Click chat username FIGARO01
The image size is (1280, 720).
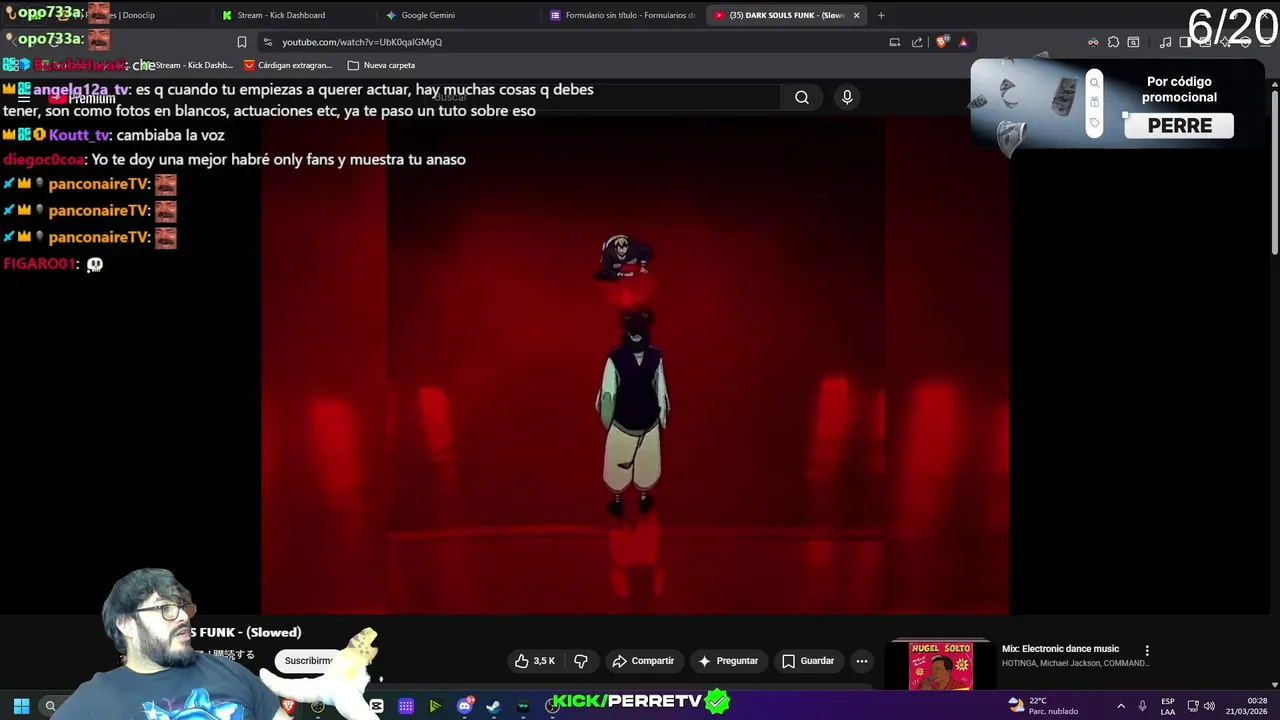(x=39, y=264)
